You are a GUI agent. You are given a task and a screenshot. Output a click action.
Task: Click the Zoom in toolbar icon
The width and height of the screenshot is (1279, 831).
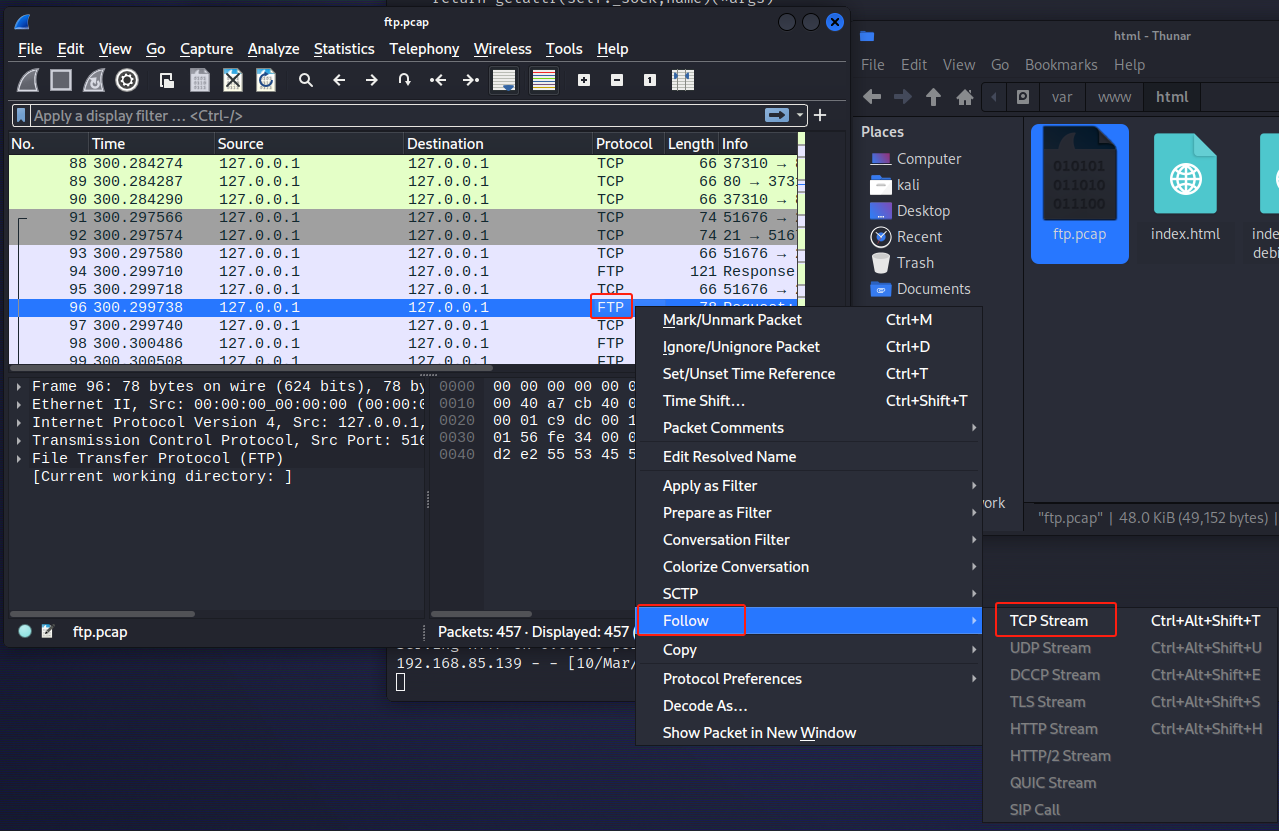(584, 80)
